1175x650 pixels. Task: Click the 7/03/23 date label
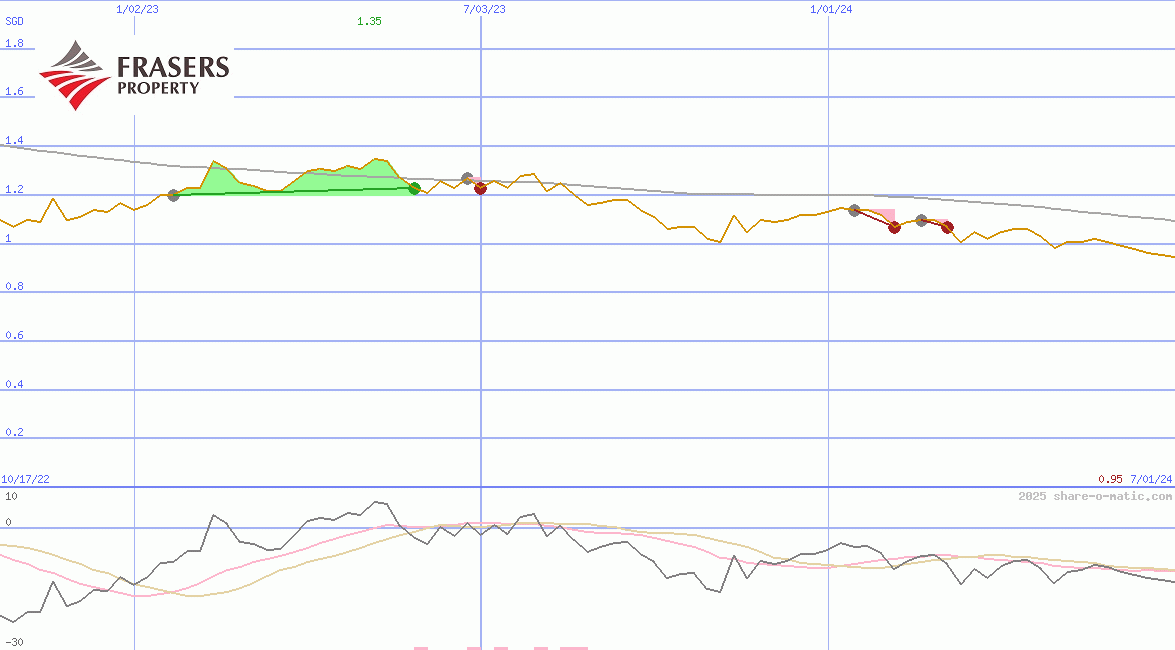[484, 9]
